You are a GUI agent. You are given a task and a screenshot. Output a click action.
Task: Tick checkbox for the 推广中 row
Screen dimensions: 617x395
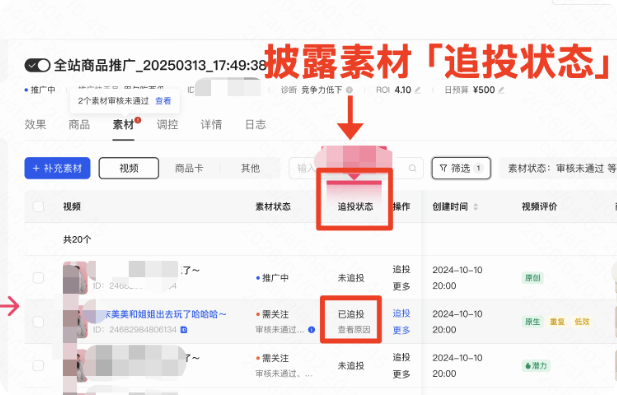tap(38, 278)
